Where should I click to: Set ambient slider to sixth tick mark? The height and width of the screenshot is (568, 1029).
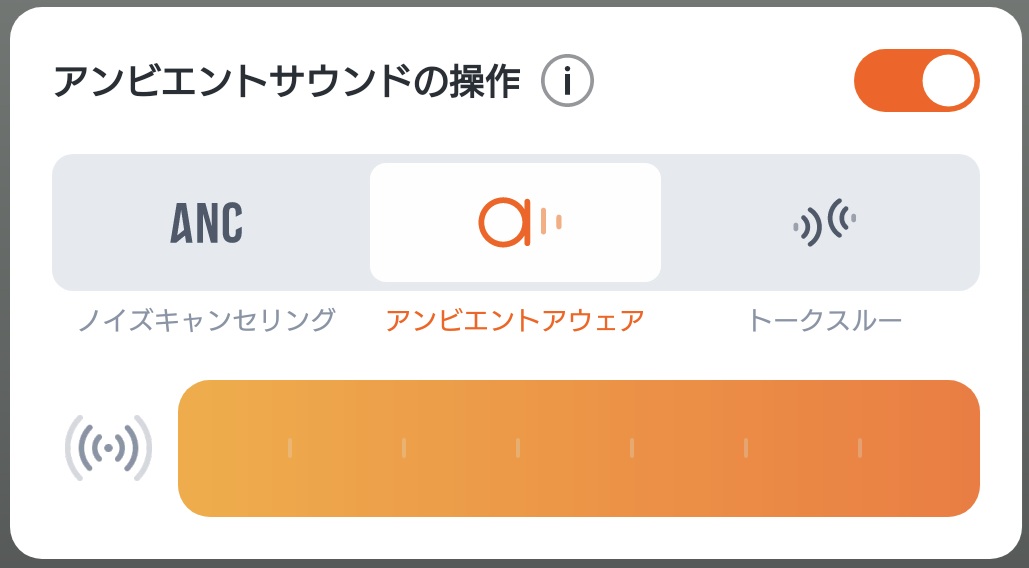point(860,448)
